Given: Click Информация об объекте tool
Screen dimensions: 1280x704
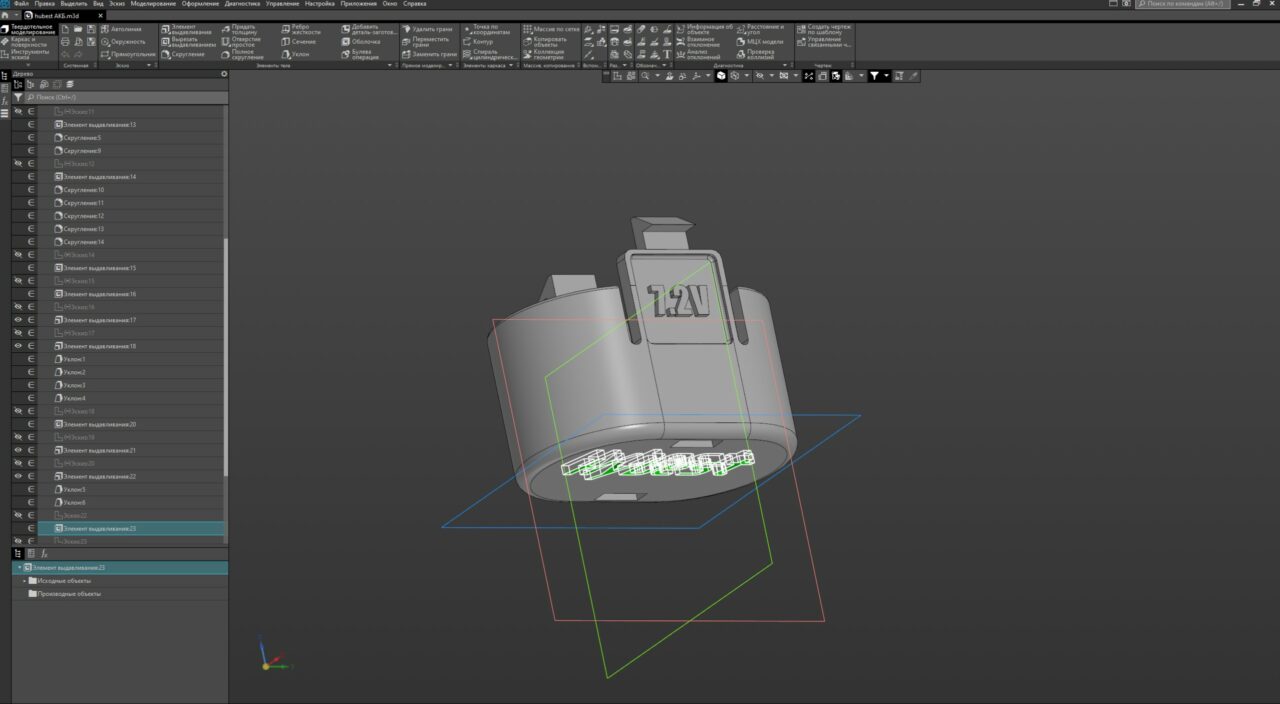Looking at the screenshot, I should (x=706, y=29).
